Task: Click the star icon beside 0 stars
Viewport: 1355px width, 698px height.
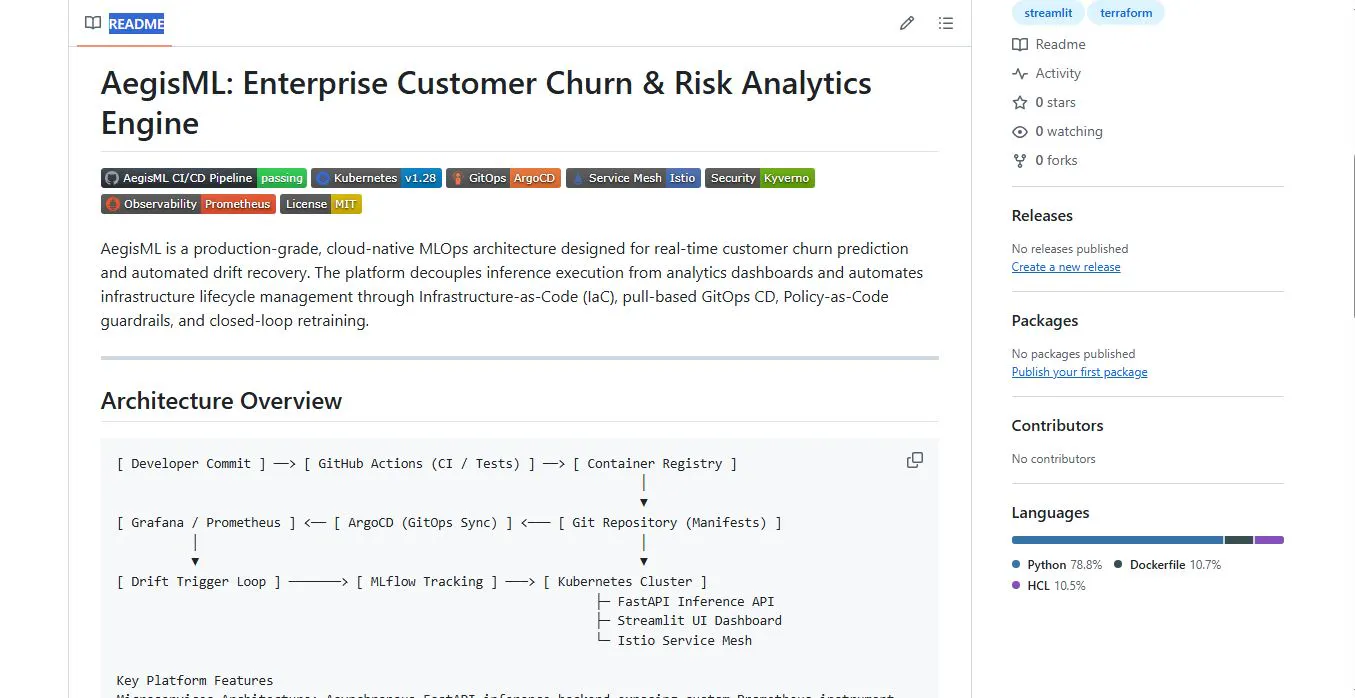Action: coord(1020,102)
